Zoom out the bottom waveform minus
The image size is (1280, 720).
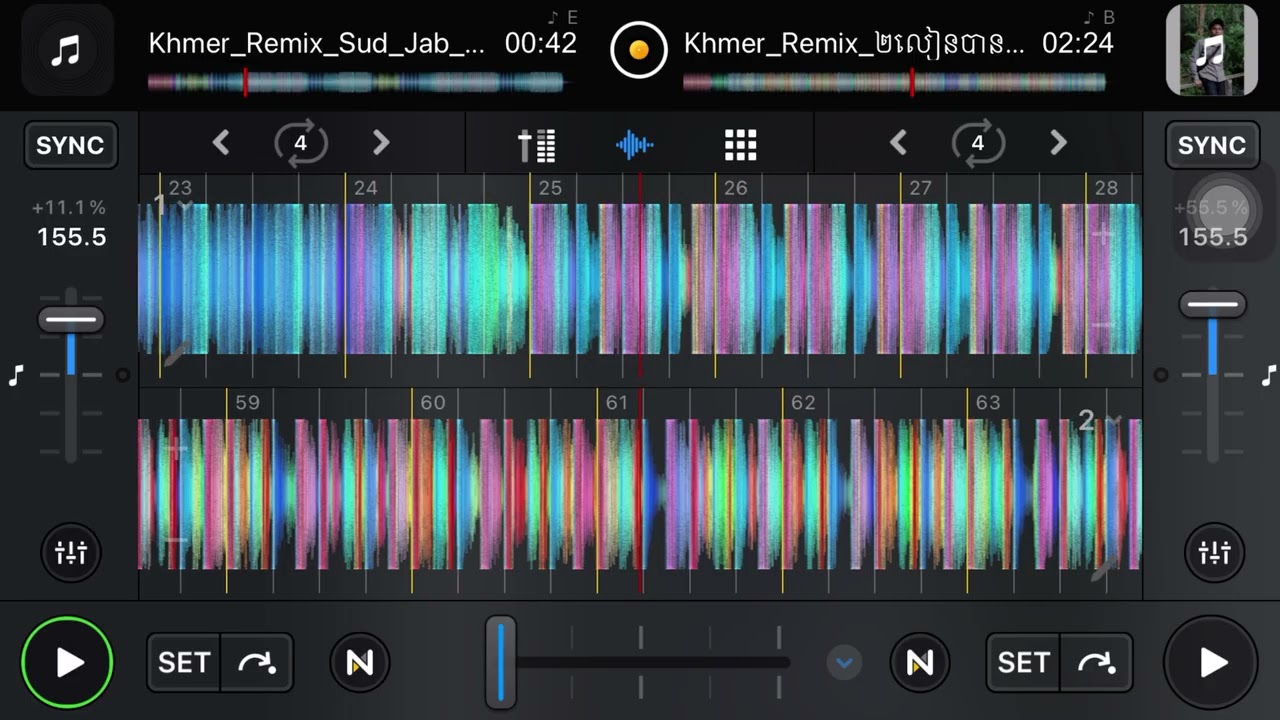point(176,540)
